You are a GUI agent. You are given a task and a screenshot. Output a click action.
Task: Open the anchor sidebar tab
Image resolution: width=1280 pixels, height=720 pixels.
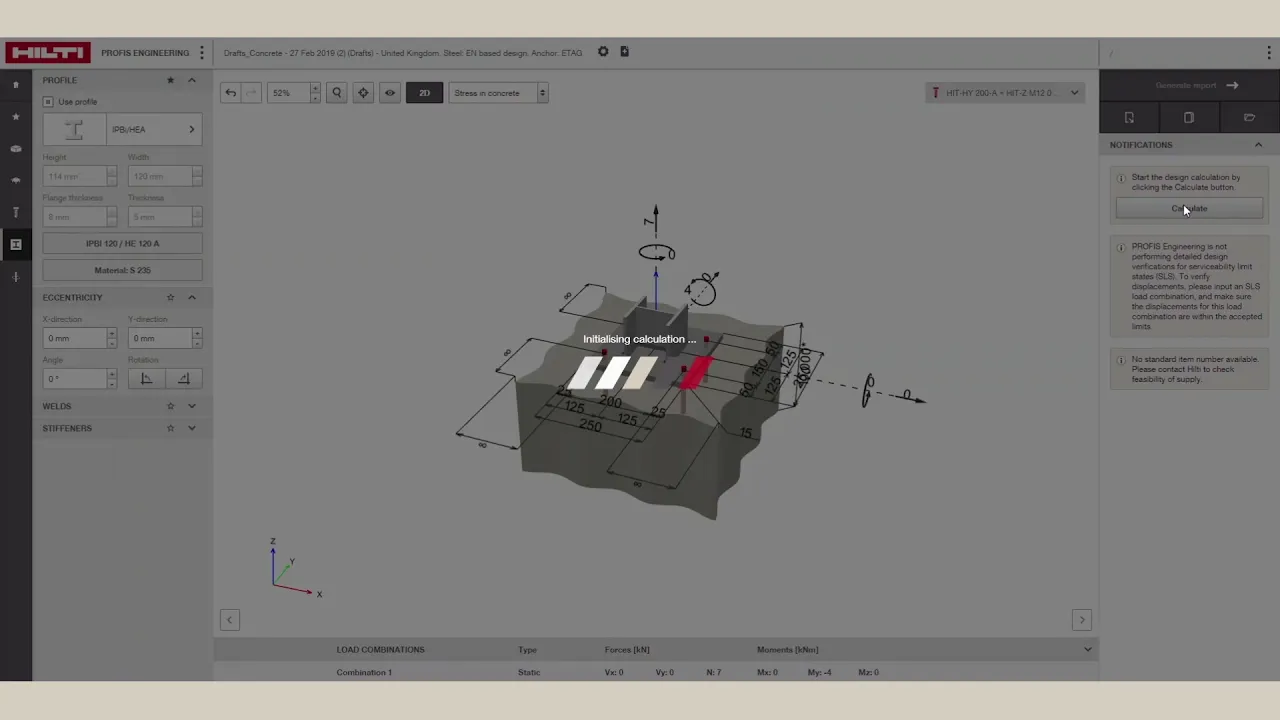16,213
